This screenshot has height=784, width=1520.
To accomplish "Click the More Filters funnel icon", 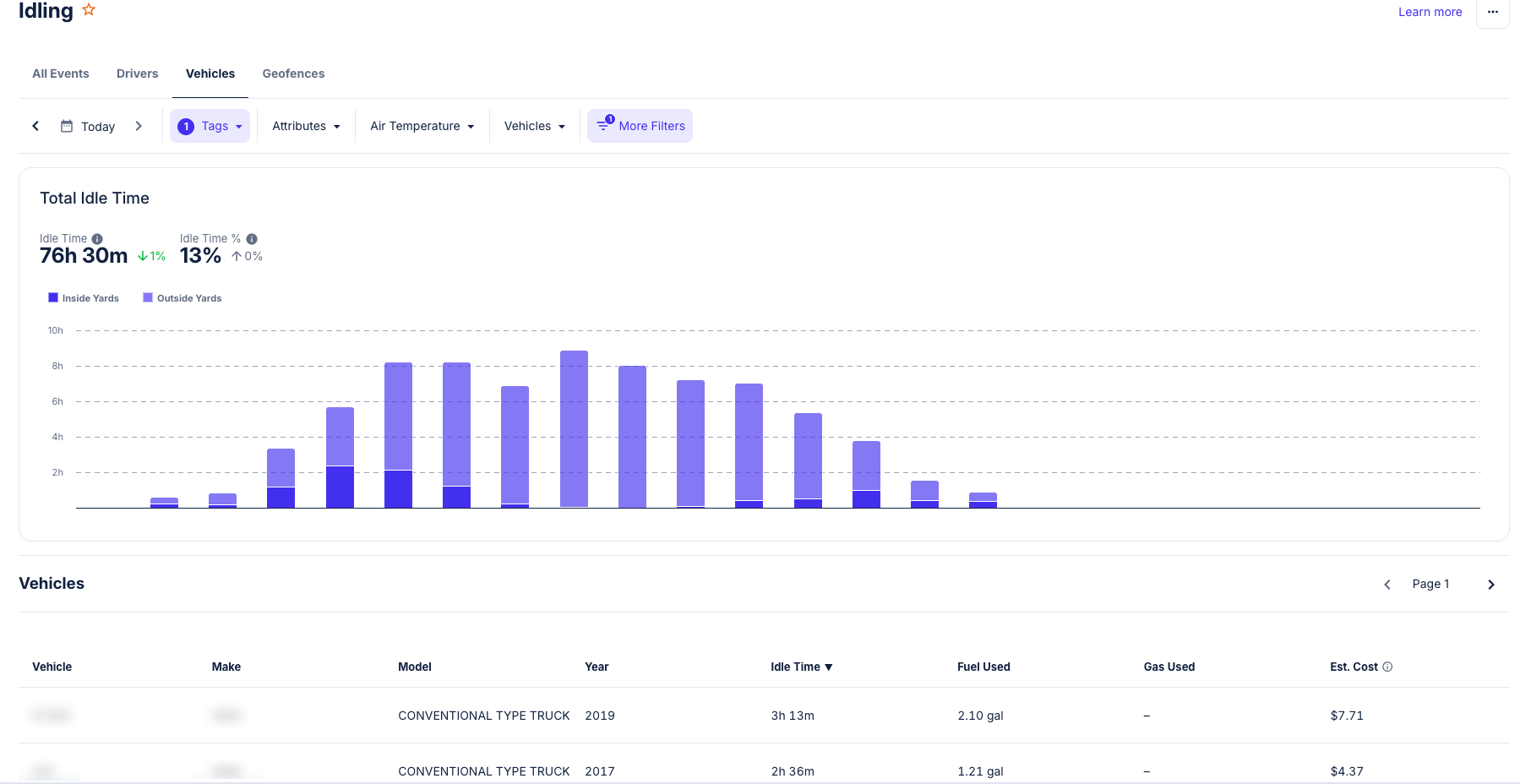I will coord(603,125).
